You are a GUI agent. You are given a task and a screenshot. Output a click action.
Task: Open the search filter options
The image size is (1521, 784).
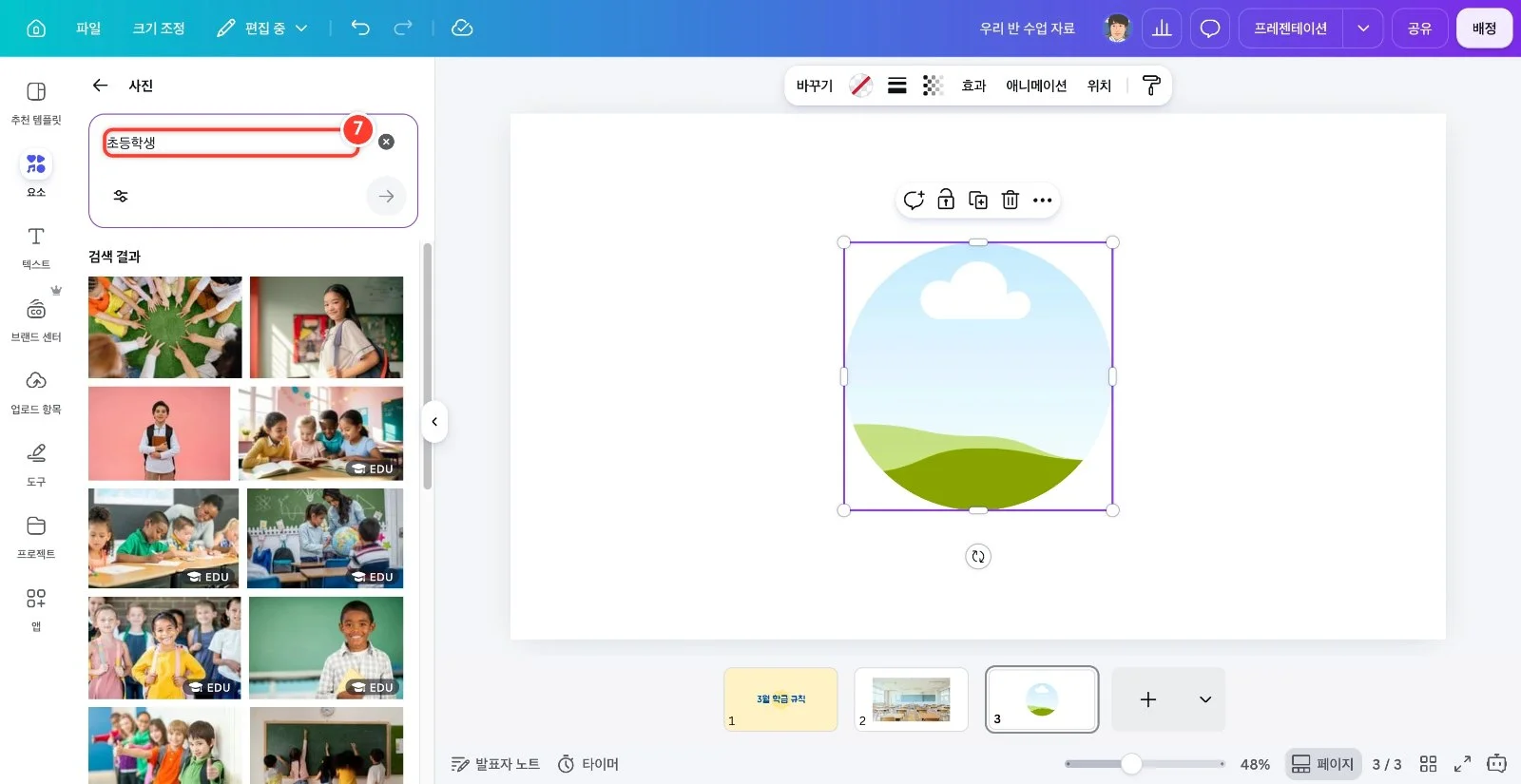pyautogui.click(x=121, y=196)
